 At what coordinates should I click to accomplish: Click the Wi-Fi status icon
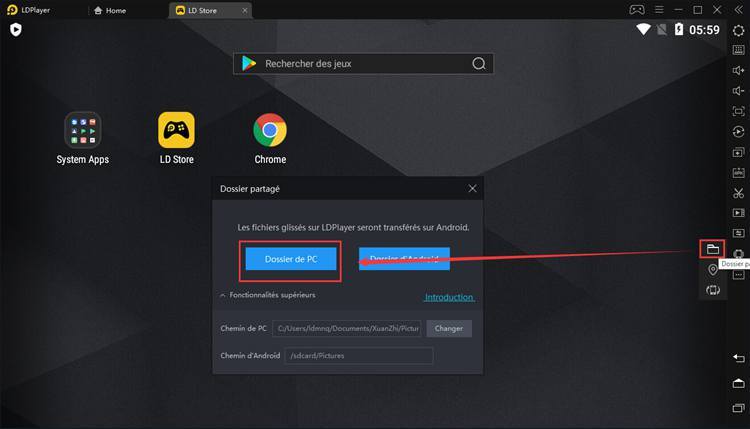(643, 30)
